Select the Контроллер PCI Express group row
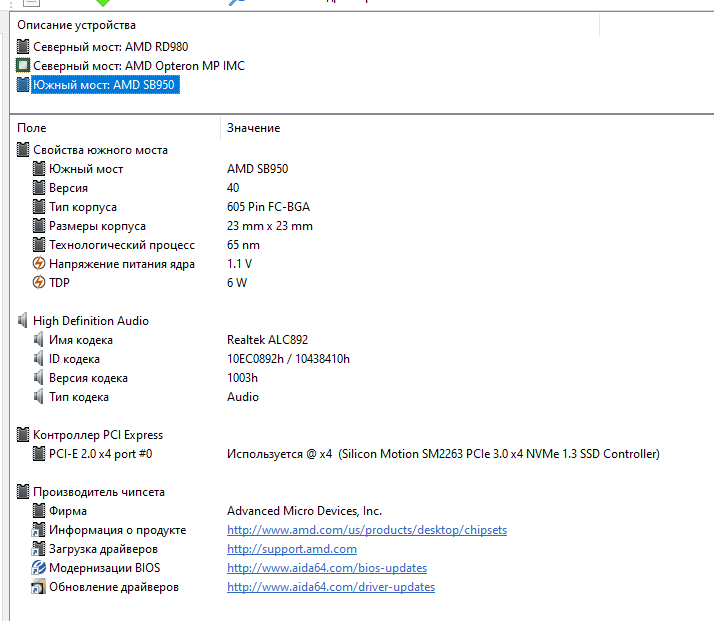Screen dimensions: 714x621 (98, 435)
